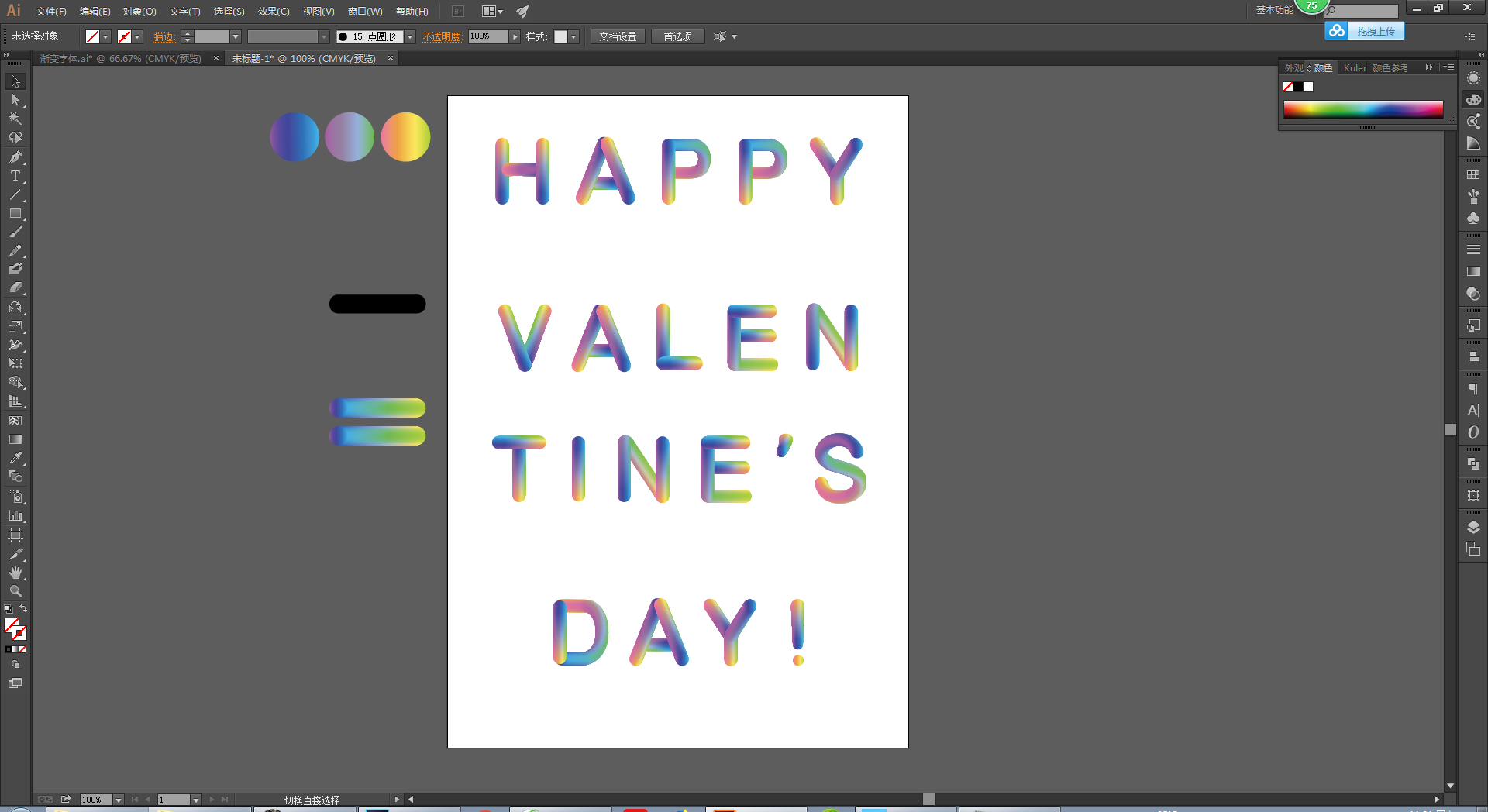The width and height of the screenshot is (1488, 812).
Task: Switch to the Kuler panel tab
Action: (1355, 68)
